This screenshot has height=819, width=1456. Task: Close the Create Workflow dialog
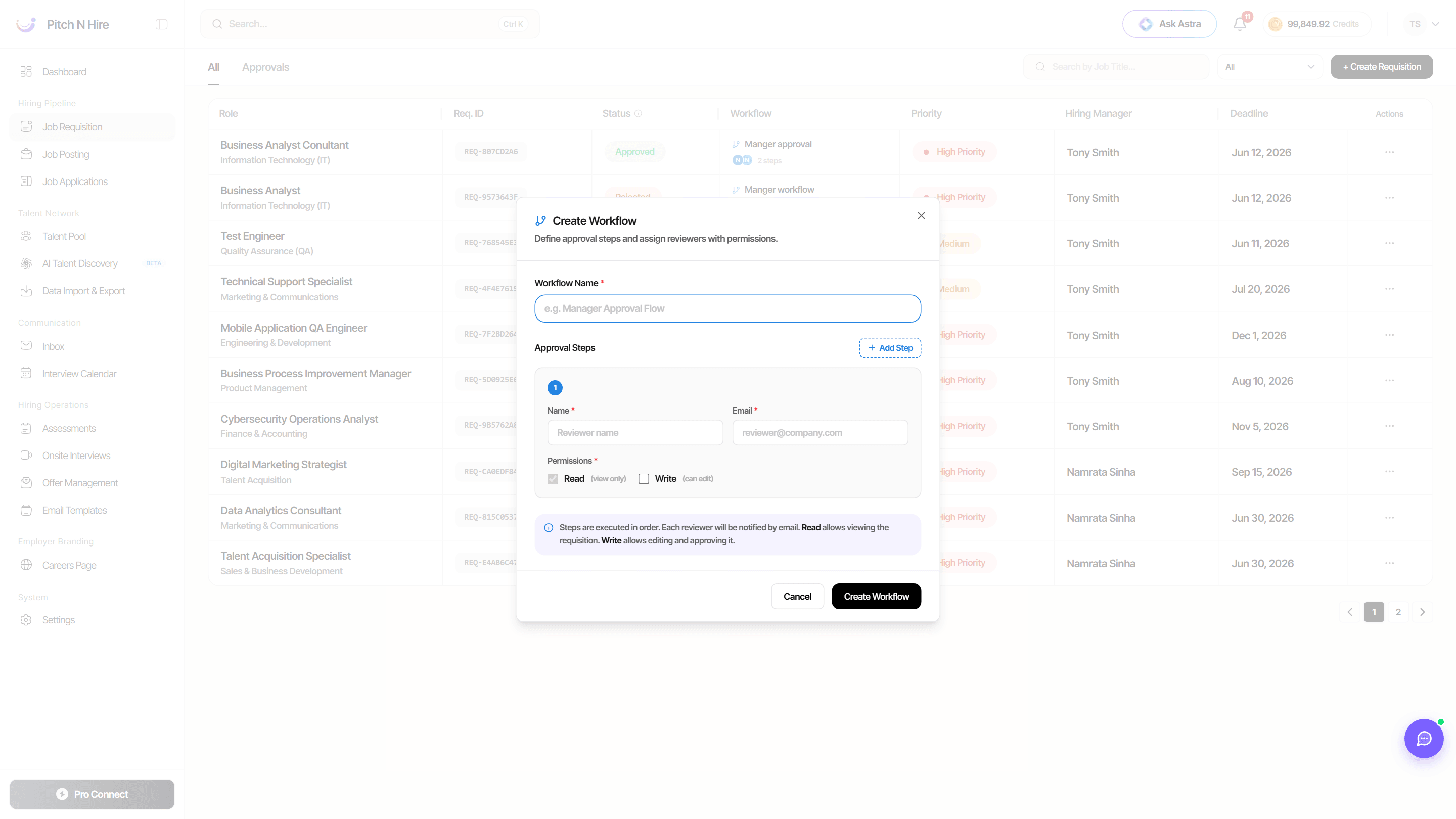click(921, 215)
